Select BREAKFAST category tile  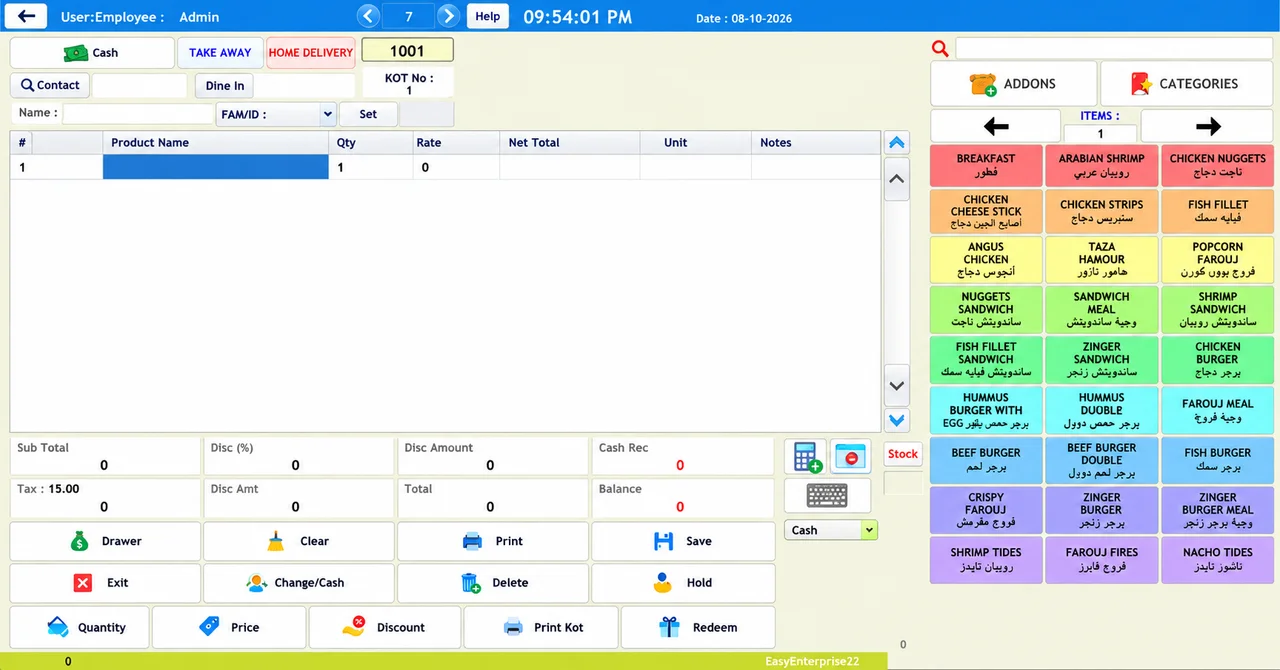click(986, 165)
